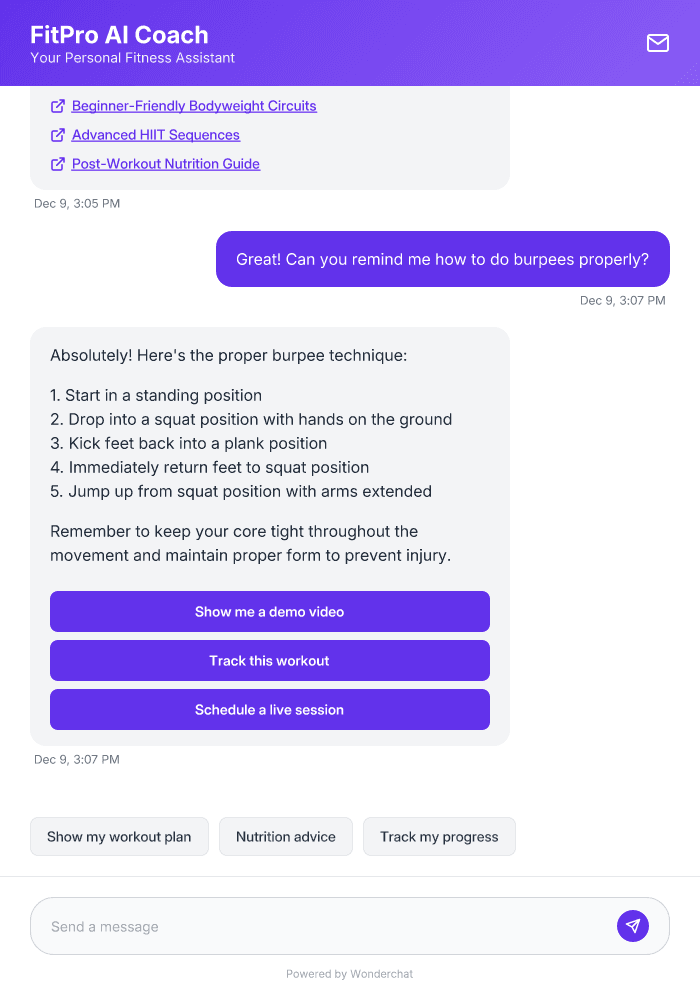
Task: Click the Dec 9, 3:07 PM timestamp below the response
Action: pyautogui.click(x=78, y=759)
